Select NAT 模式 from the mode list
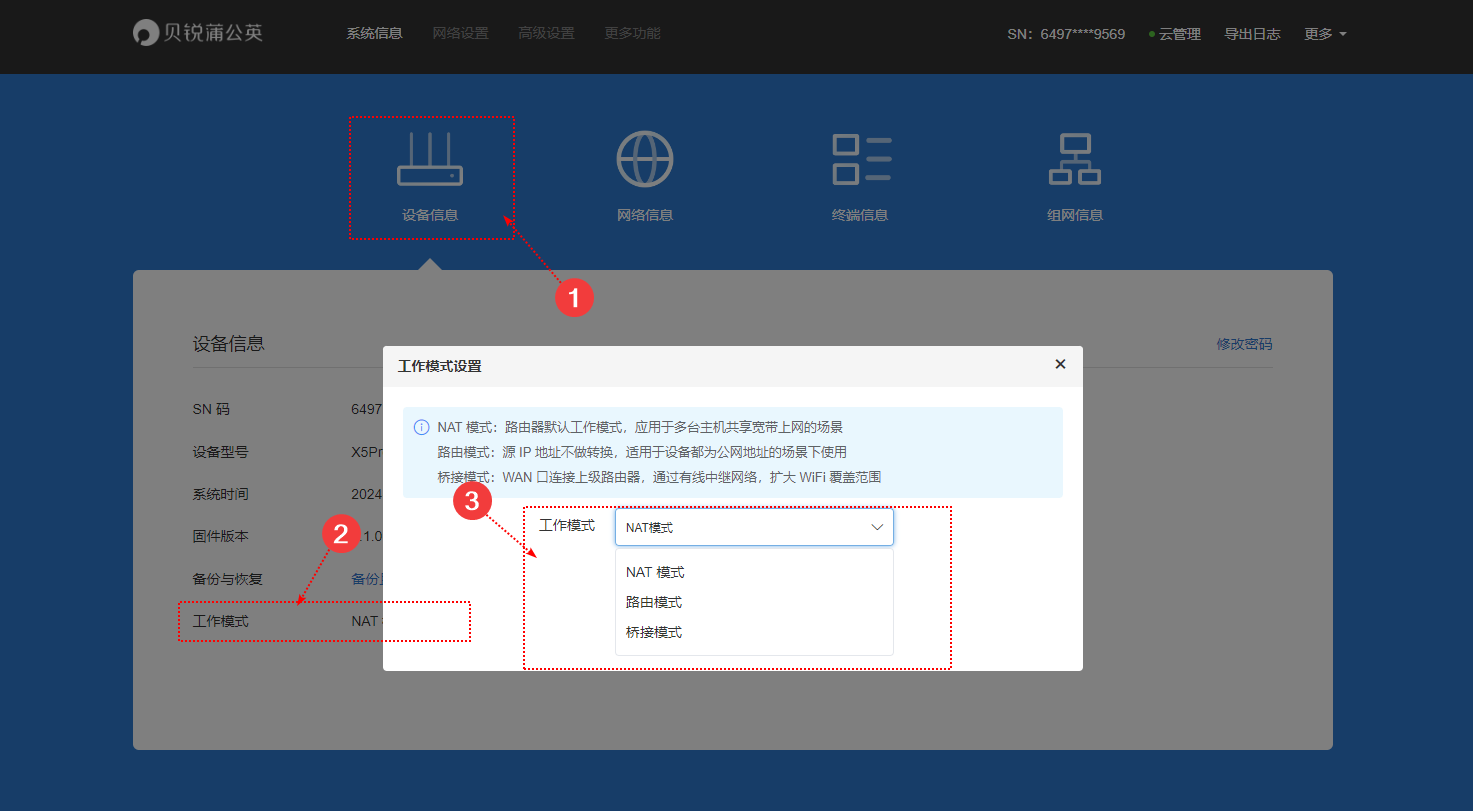The image size is (1473, 811). (x=654, y=571)
